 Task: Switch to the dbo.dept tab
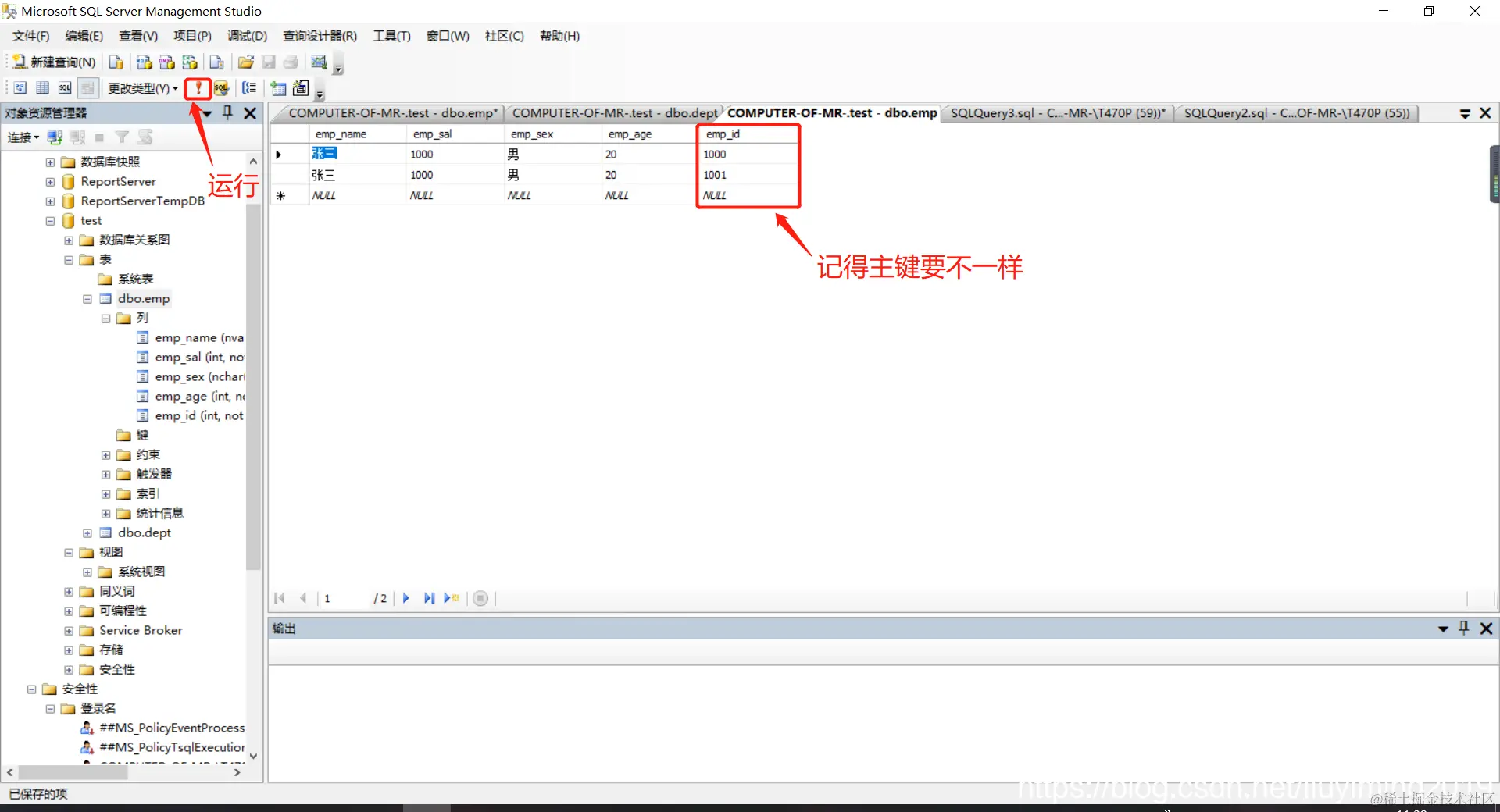(615, 113)
